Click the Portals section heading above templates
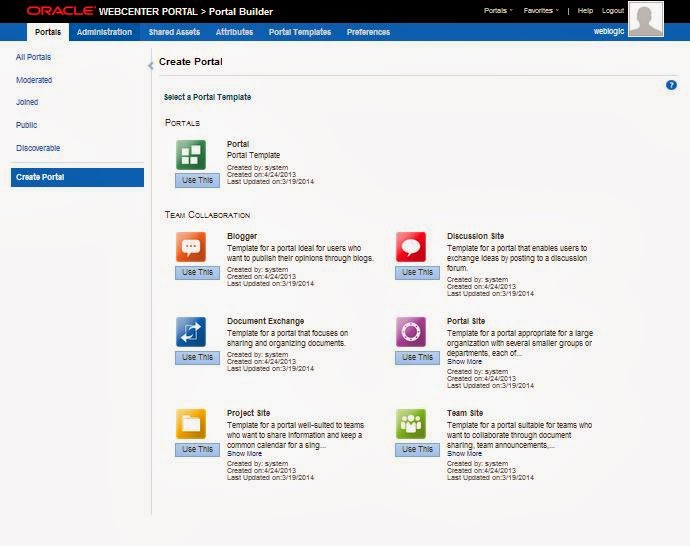Screen dimensions: 690x546 click(182, 123)
